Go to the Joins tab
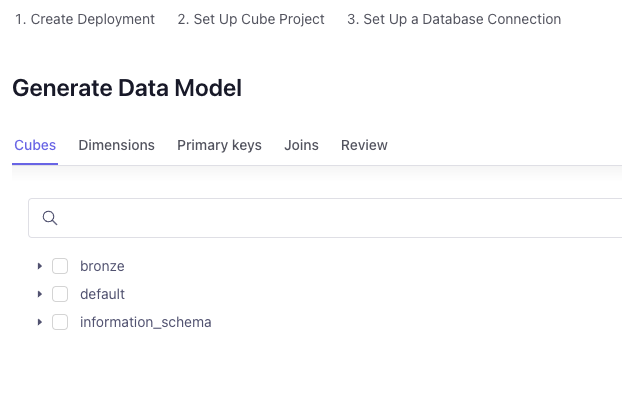This screenshot has width=622, height=419. click(x=301, y=145)
